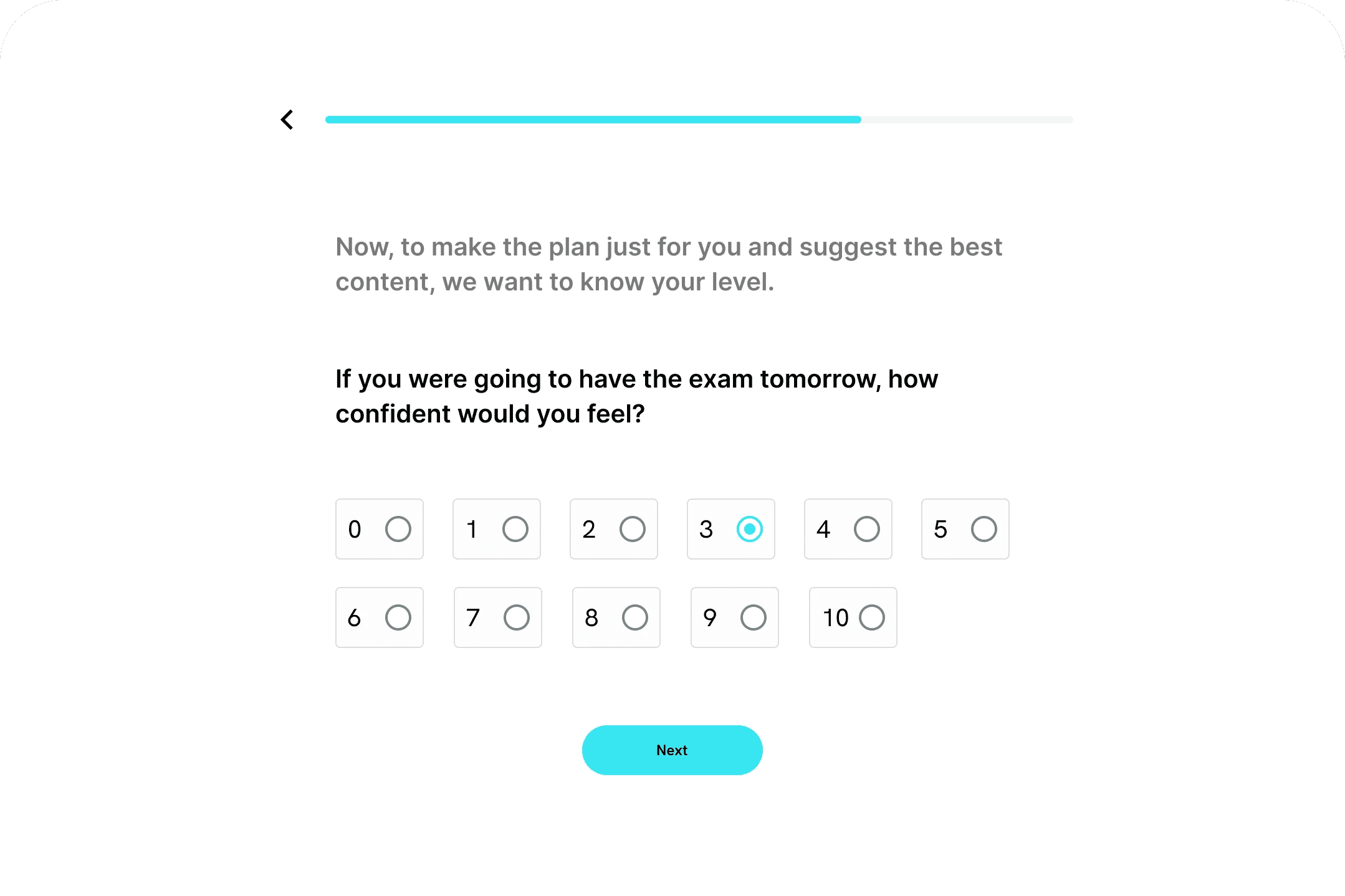
Task: Choose rating 8 radio option
Action: 634,617
